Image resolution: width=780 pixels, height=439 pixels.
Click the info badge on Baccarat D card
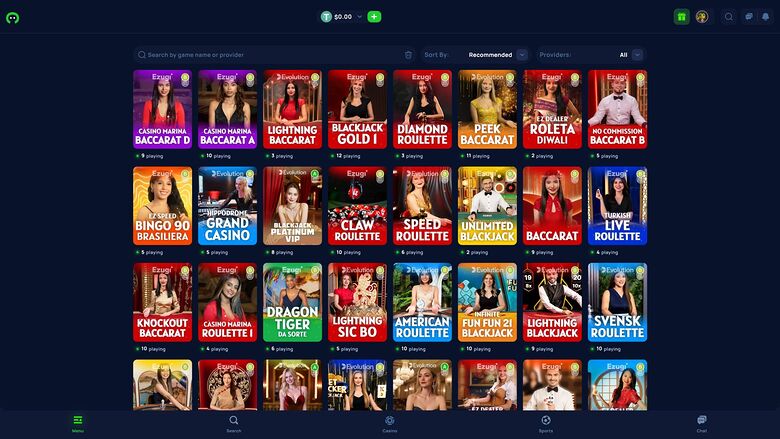tap(185, 77)
